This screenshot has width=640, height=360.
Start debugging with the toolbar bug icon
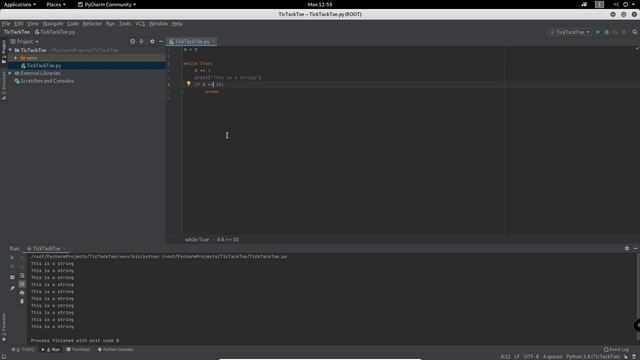point(607,32)
